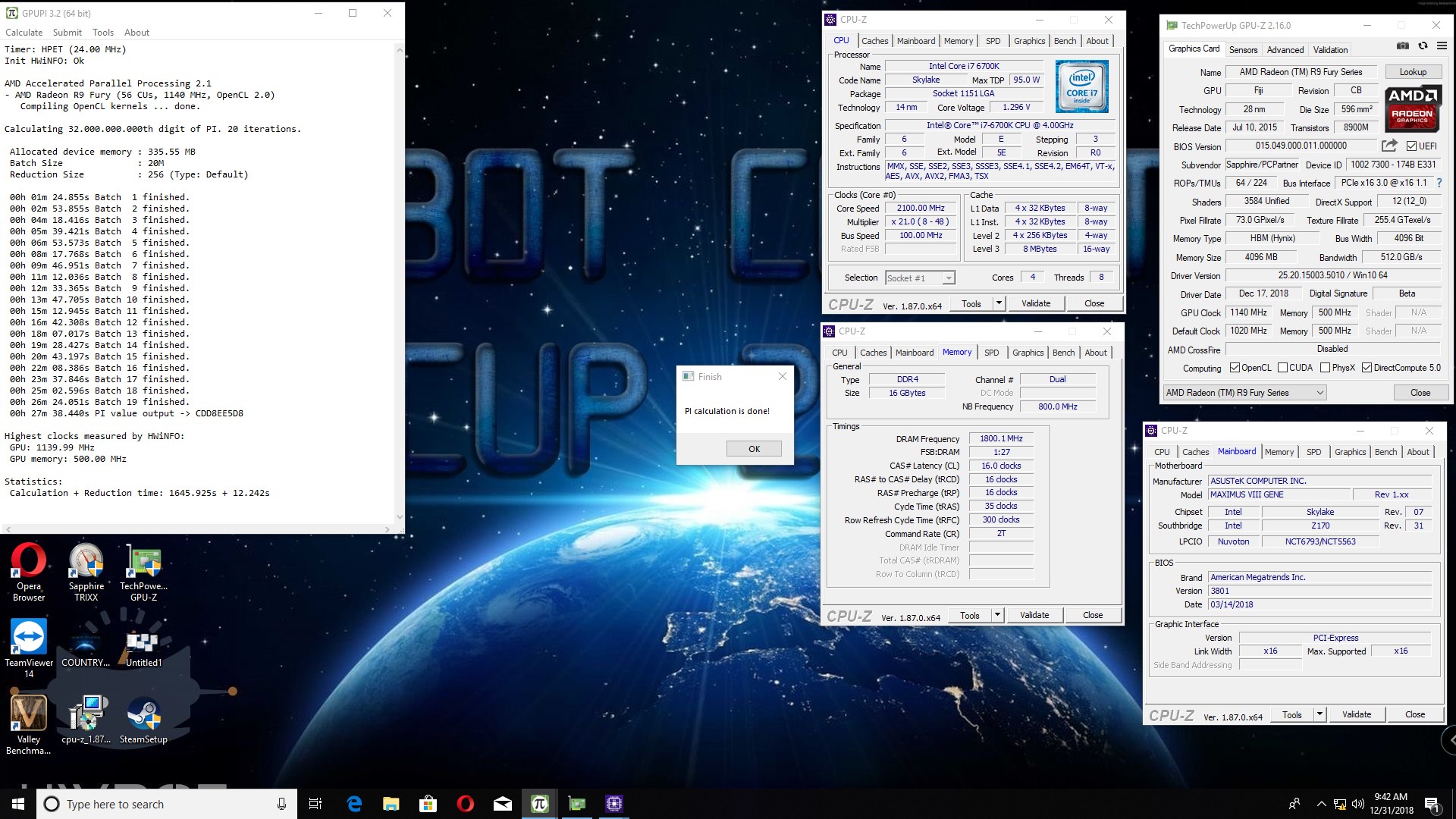1456x819 pixels.
Task: Launch Microsoft Edge from the taskbar
Action: (x=354, y=804)
